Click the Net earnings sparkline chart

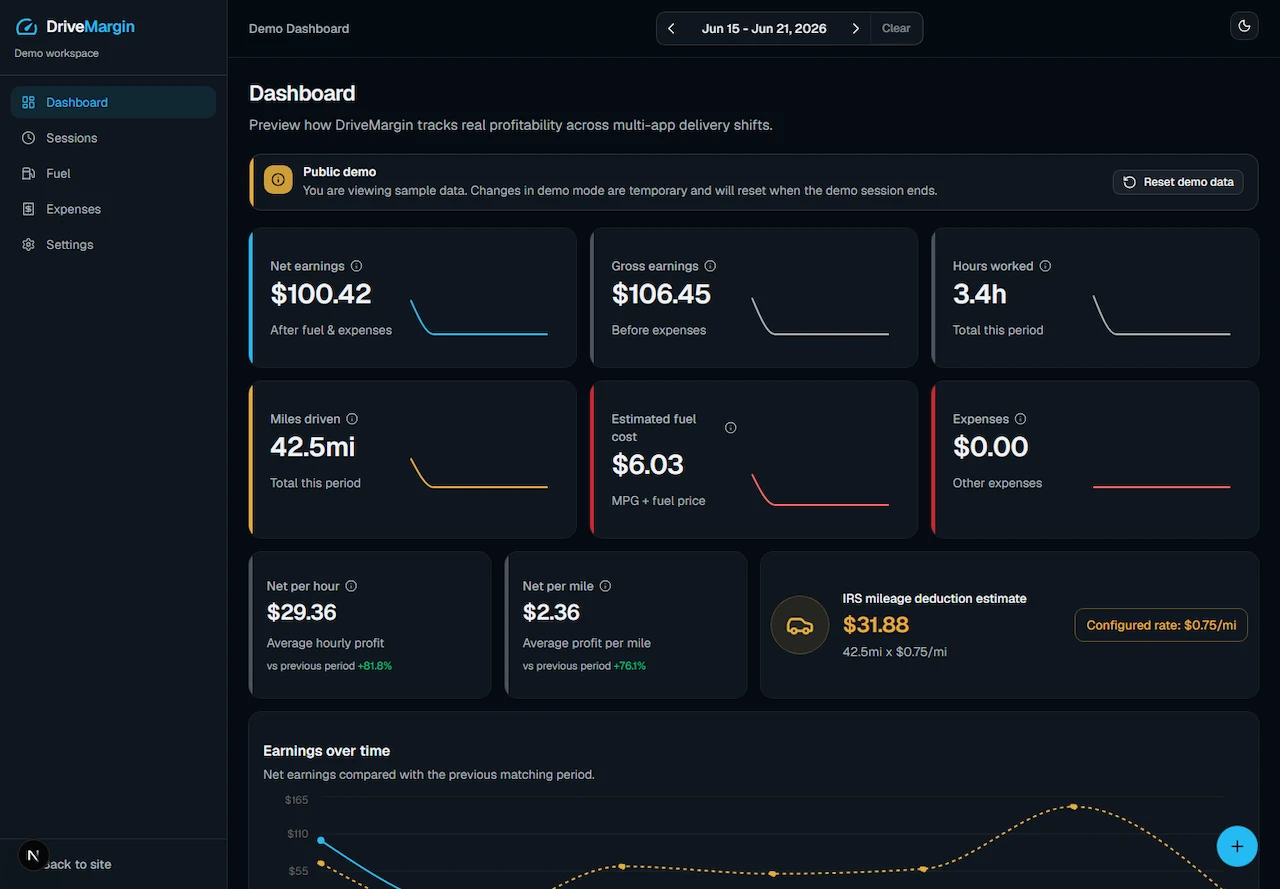pyautogui.click(x=479, y=316)
